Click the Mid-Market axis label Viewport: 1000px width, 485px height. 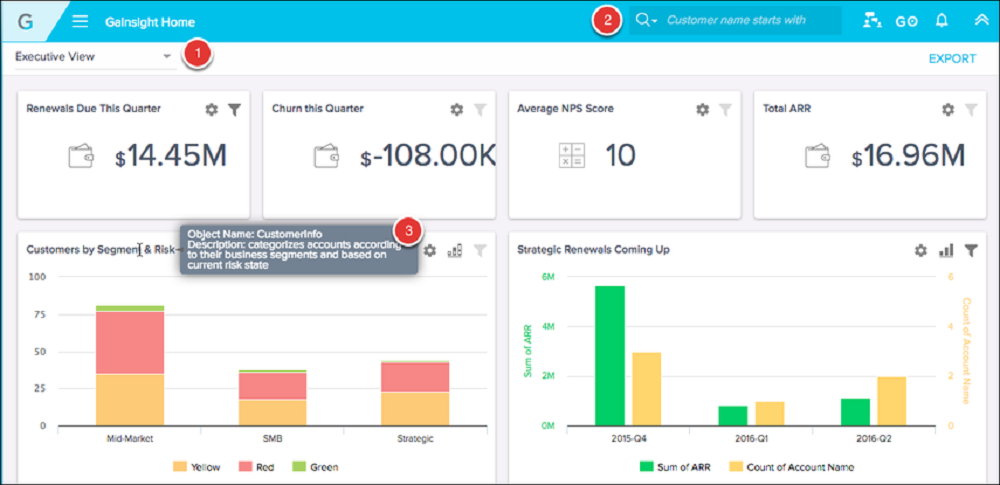(x=130, y=439)
